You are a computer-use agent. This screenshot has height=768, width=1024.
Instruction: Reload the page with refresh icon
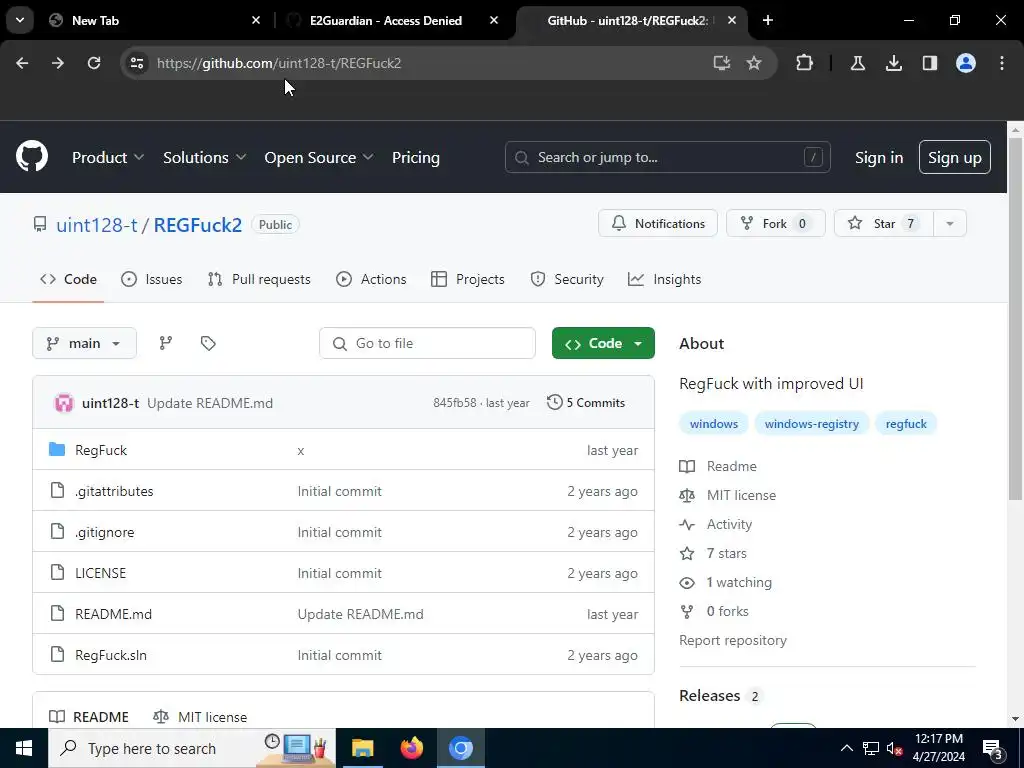click(94, 63)
